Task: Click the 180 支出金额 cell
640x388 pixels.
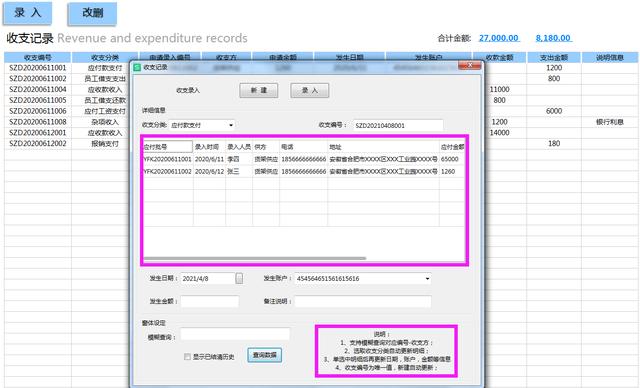Action: [554, 144]
